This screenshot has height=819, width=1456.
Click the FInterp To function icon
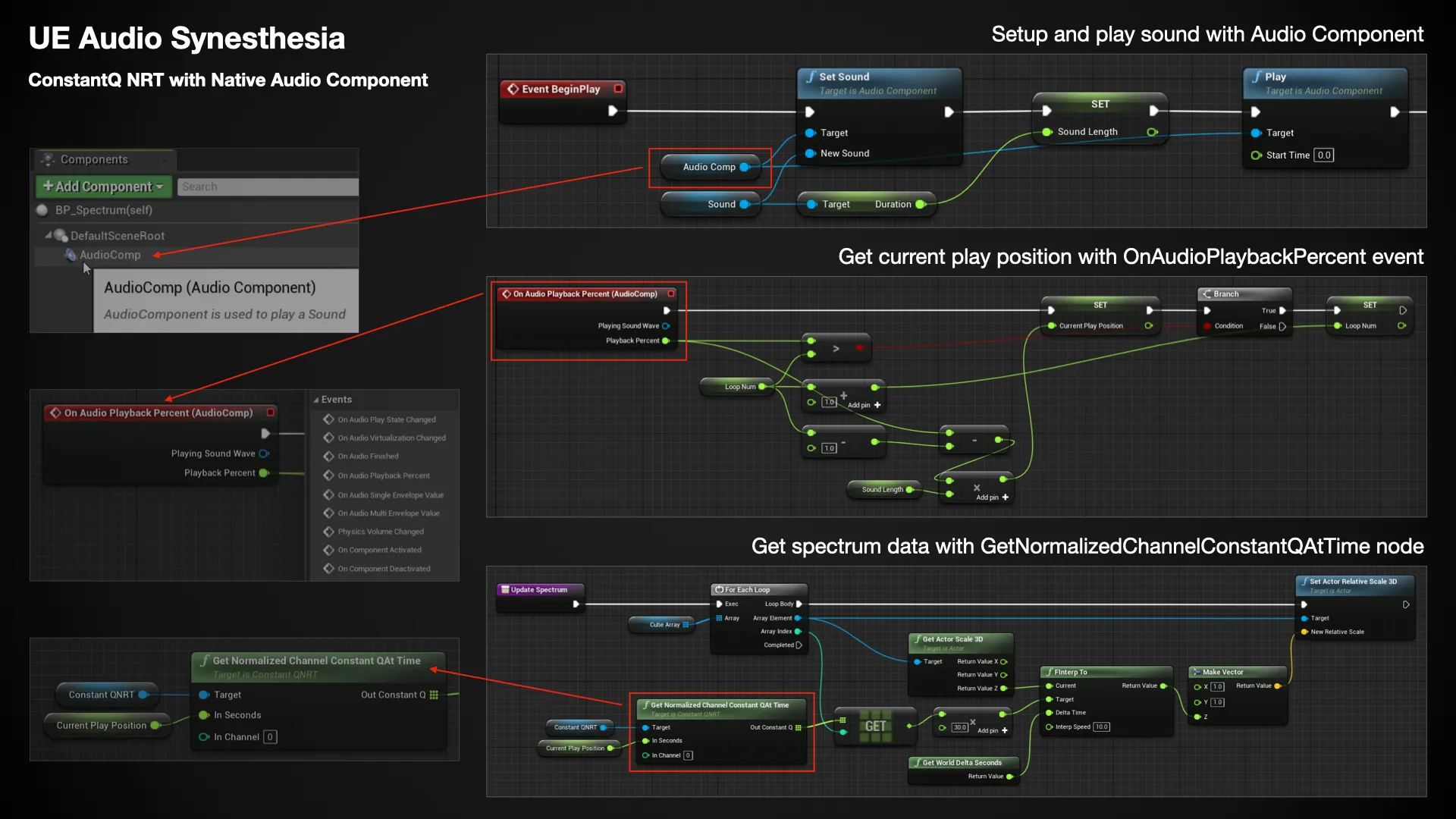point(1050,672)
